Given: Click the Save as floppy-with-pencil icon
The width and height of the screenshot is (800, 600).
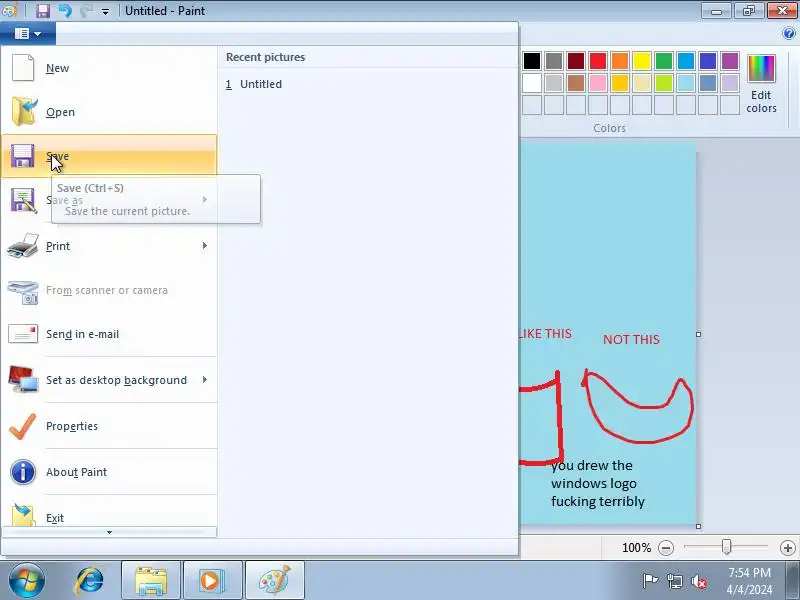Looking at the screenshot, I should coord(23,200).
